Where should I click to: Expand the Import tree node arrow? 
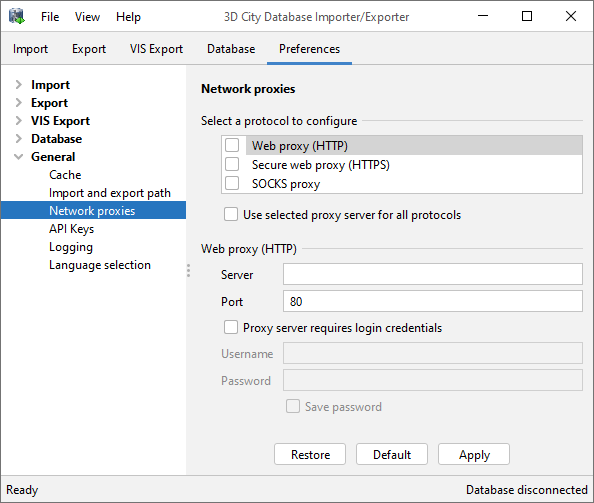click(x=18, y=84)
